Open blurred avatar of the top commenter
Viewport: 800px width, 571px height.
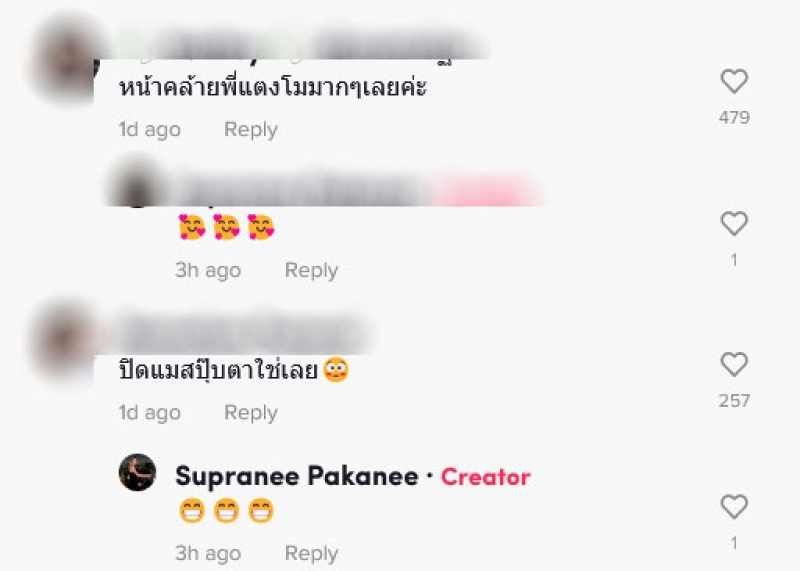point(65,58)
